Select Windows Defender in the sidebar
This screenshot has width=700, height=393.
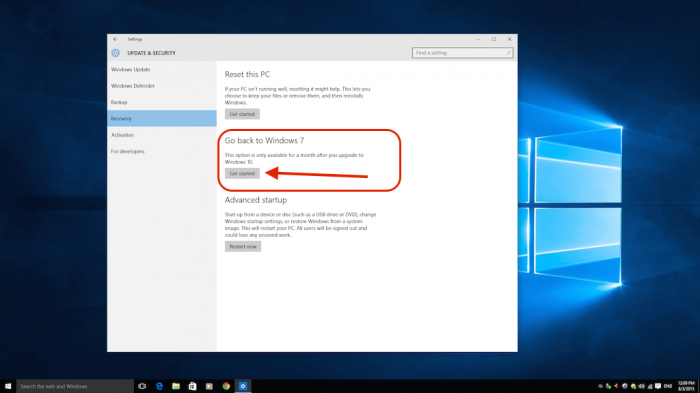[162, 86]
